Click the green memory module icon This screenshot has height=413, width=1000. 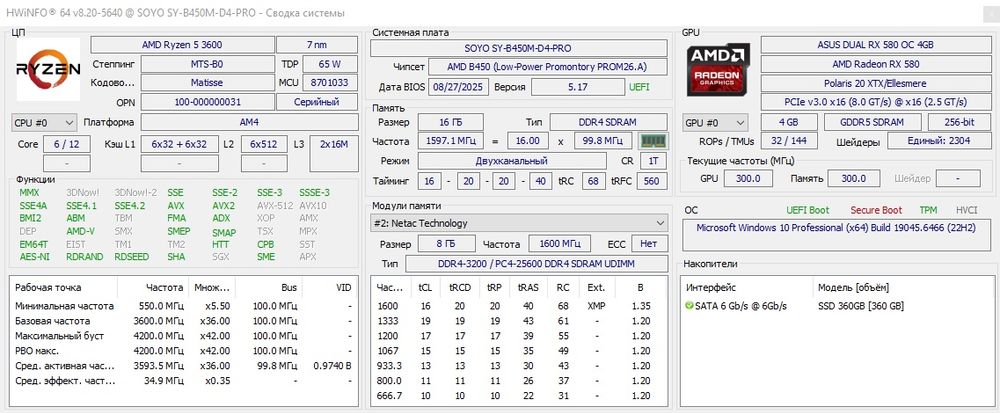point(653,140)
